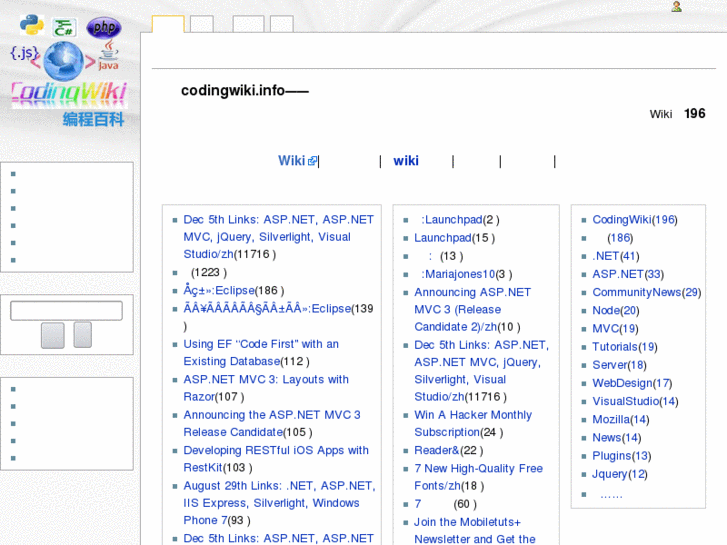Select the first highlighted page tab

click(x=167, y=25)
